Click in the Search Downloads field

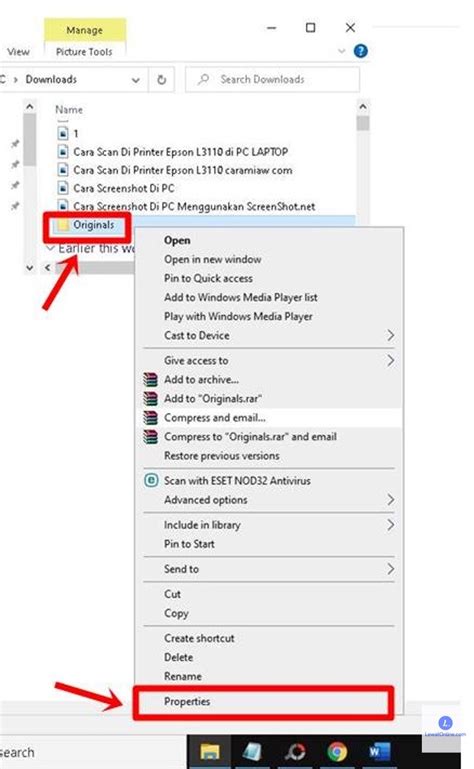(272, 79)
